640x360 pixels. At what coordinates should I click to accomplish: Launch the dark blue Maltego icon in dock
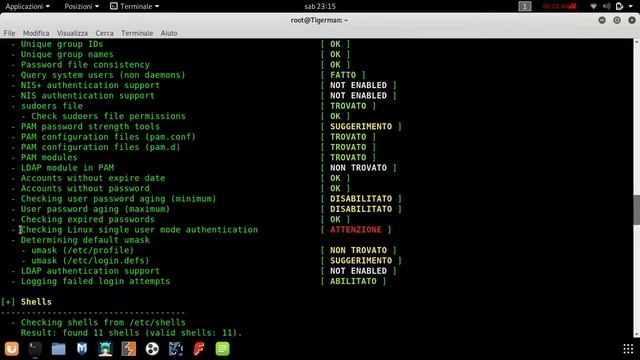point(176,349)
